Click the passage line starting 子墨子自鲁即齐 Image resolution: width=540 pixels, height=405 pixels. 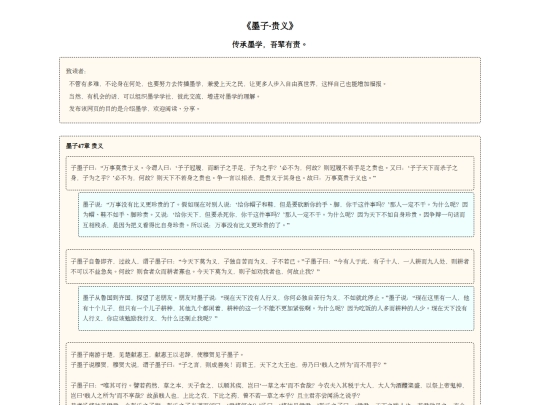(x=270, y=262)
